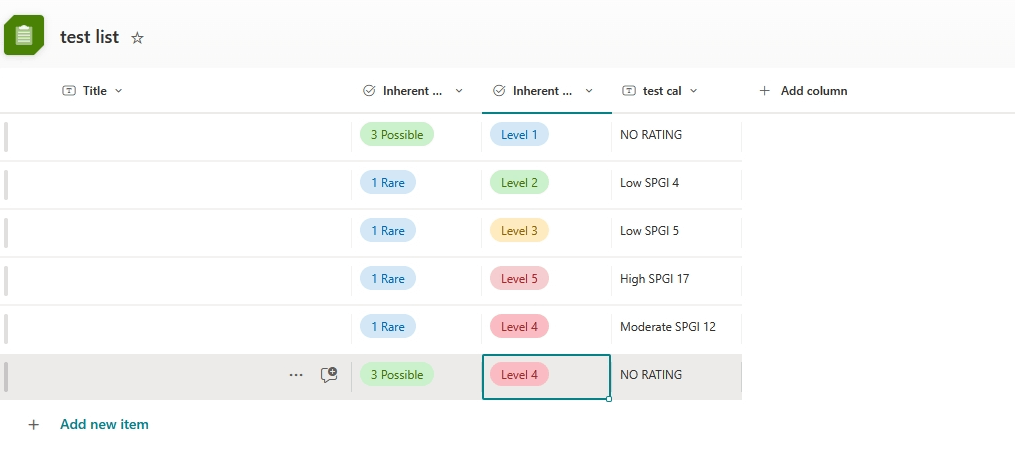Click the test cal column type icon

(x=629, y=91)
